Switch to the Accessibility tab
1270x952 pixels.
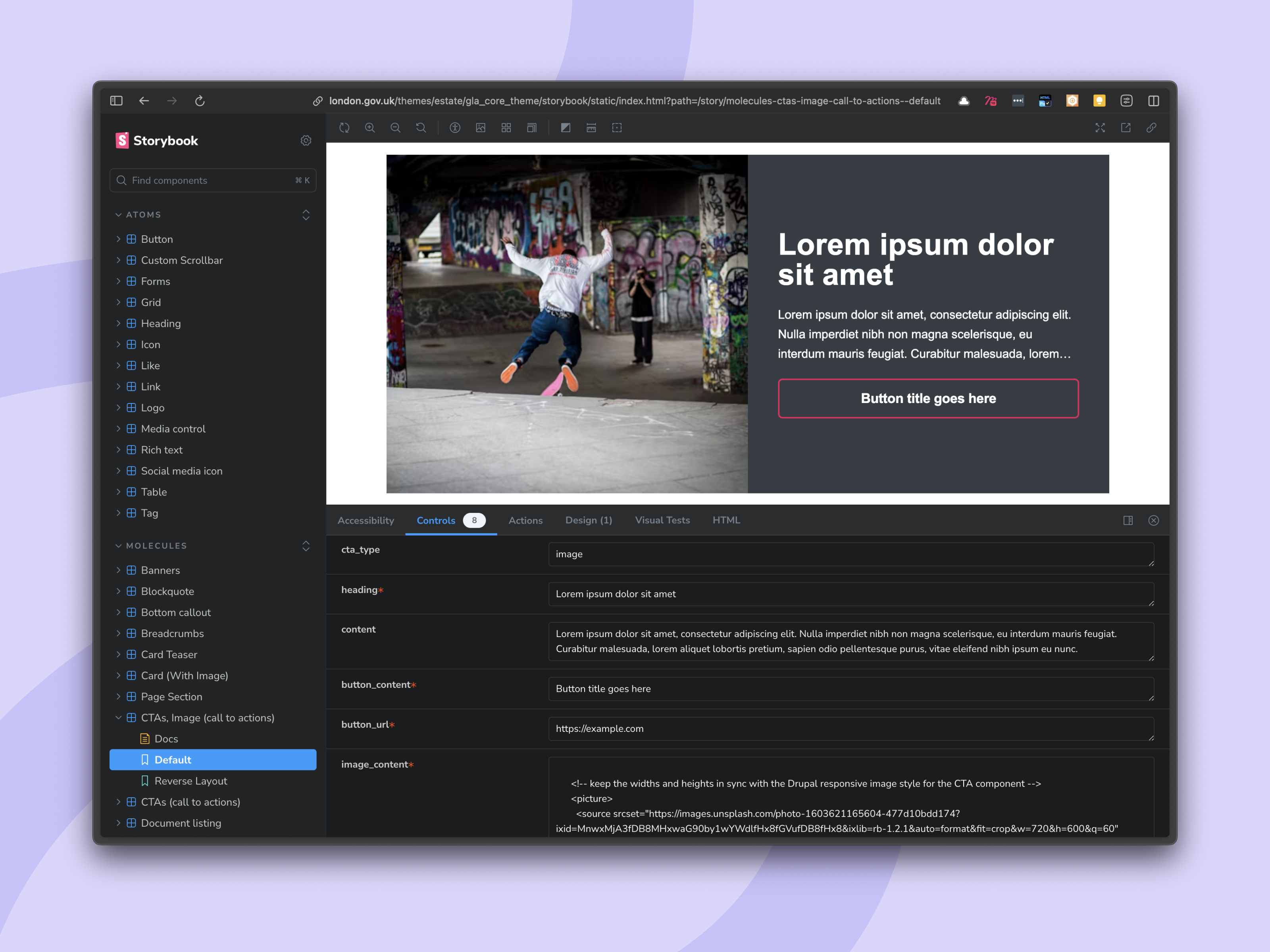pyautogui.click(x=366, y=520)
